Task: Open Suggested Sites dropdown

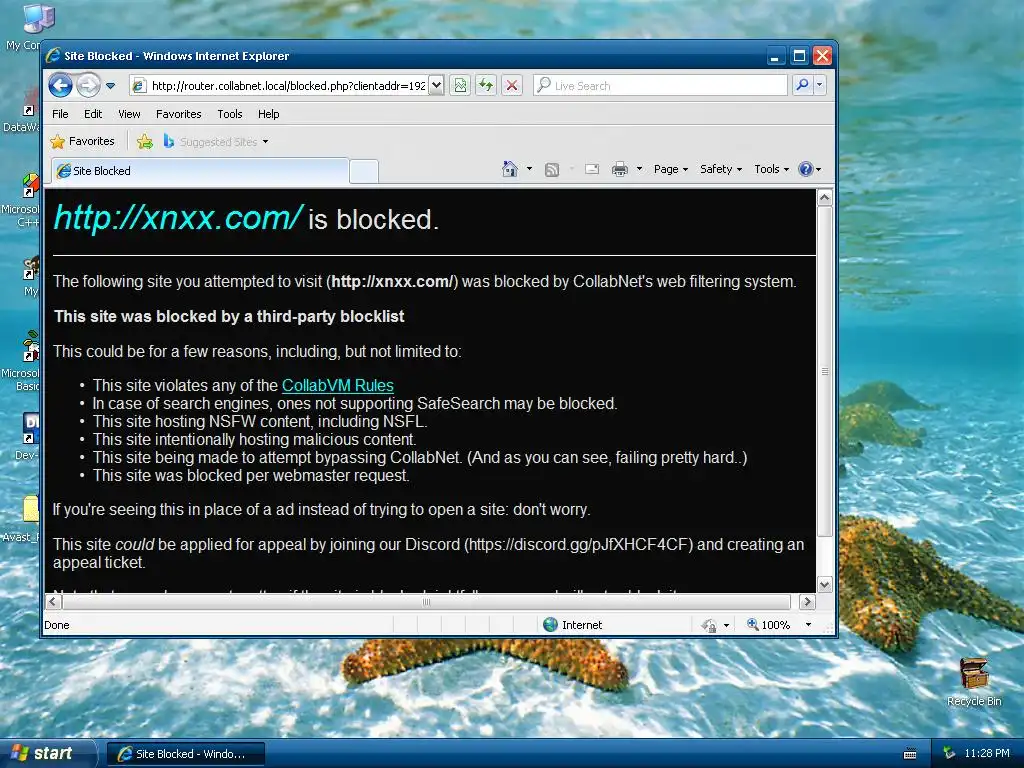Action: pos(216,141)
